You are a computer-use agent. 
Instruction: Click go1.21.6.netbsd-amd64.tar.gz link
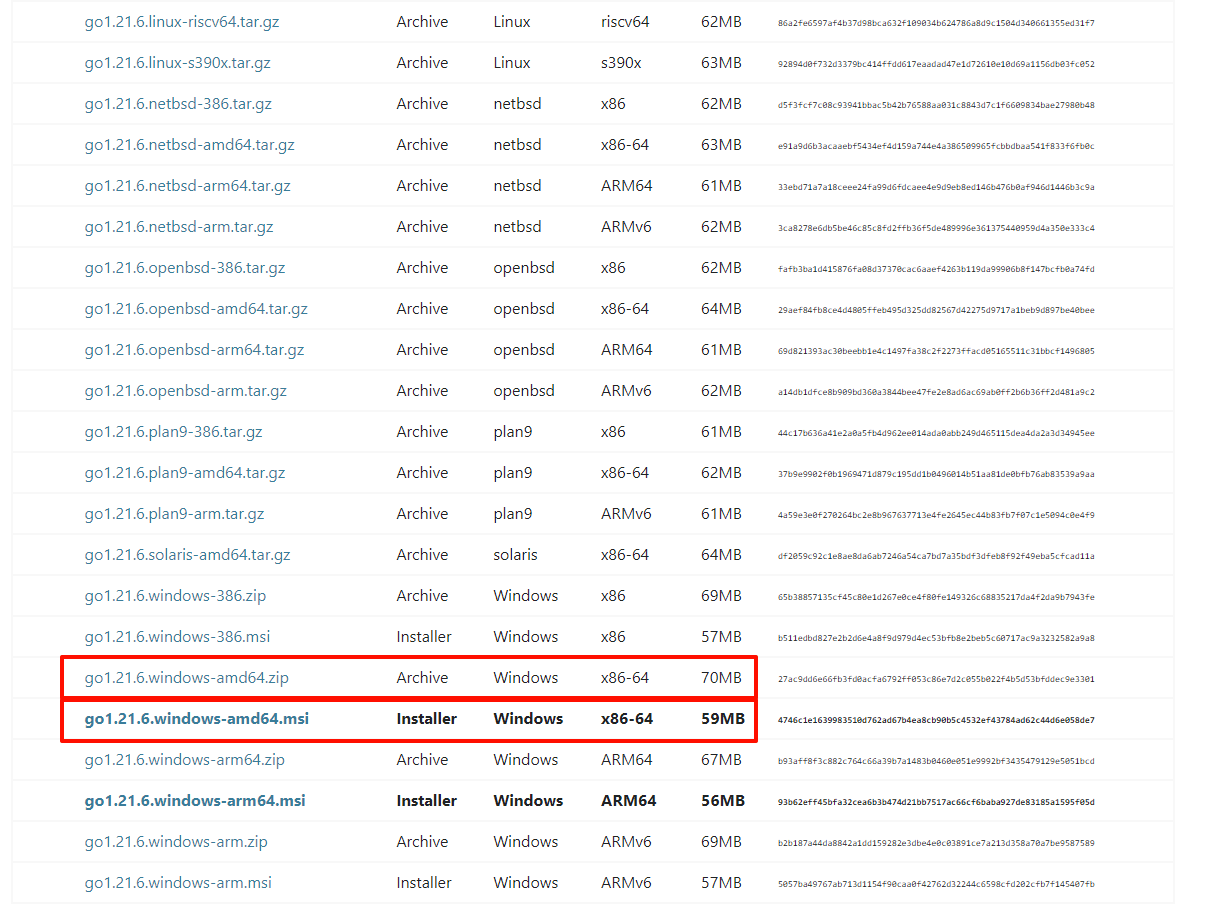[x=189, y=145]
